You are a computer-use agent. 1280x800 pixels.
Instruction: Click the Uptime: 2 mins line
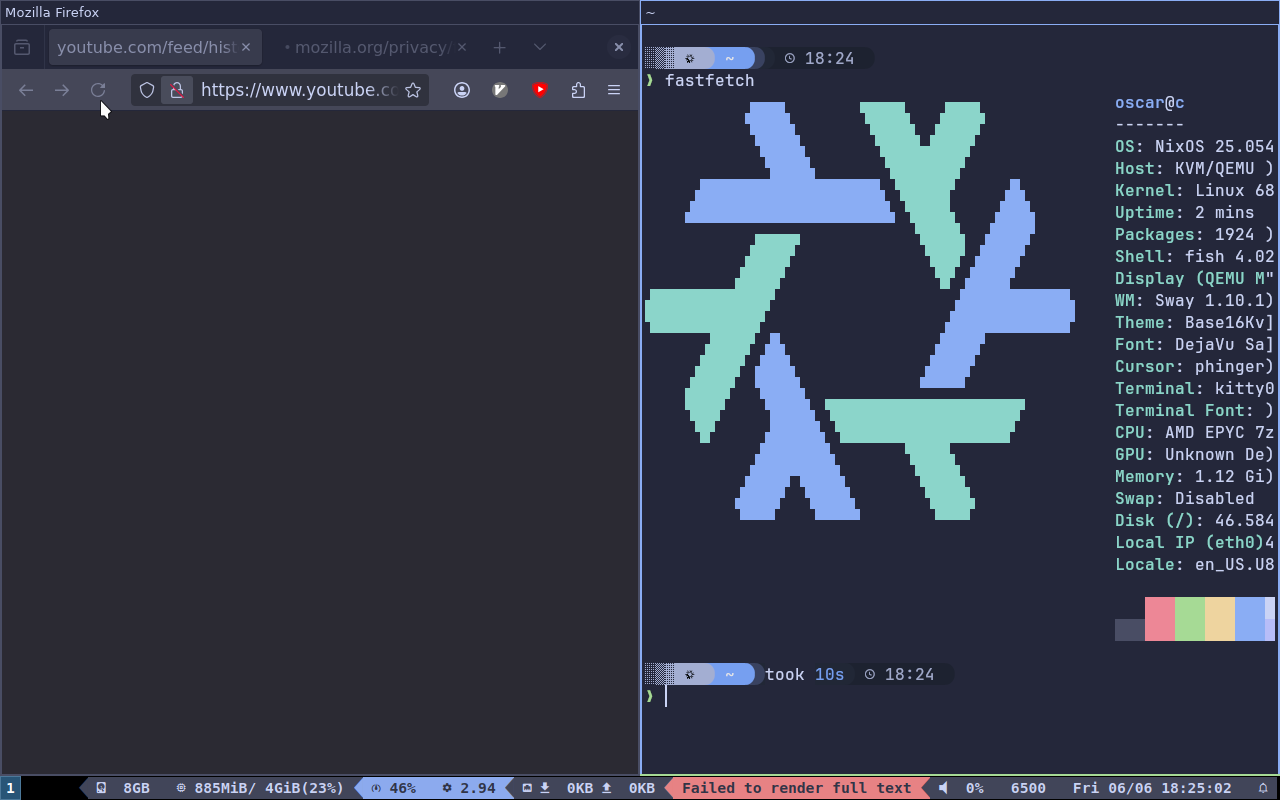point(1185,212)
